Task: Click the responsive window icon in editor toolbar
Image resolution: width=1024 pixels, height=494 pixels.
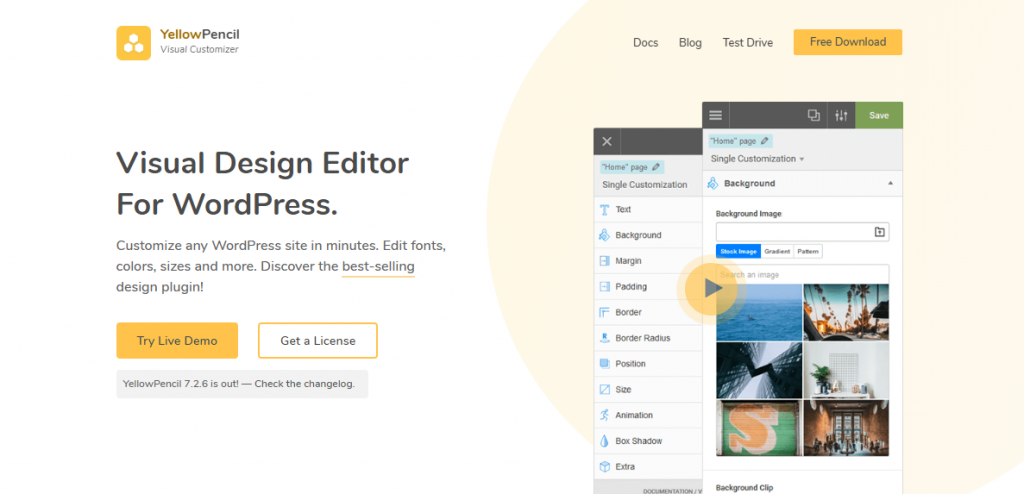Action: point(814,116)
